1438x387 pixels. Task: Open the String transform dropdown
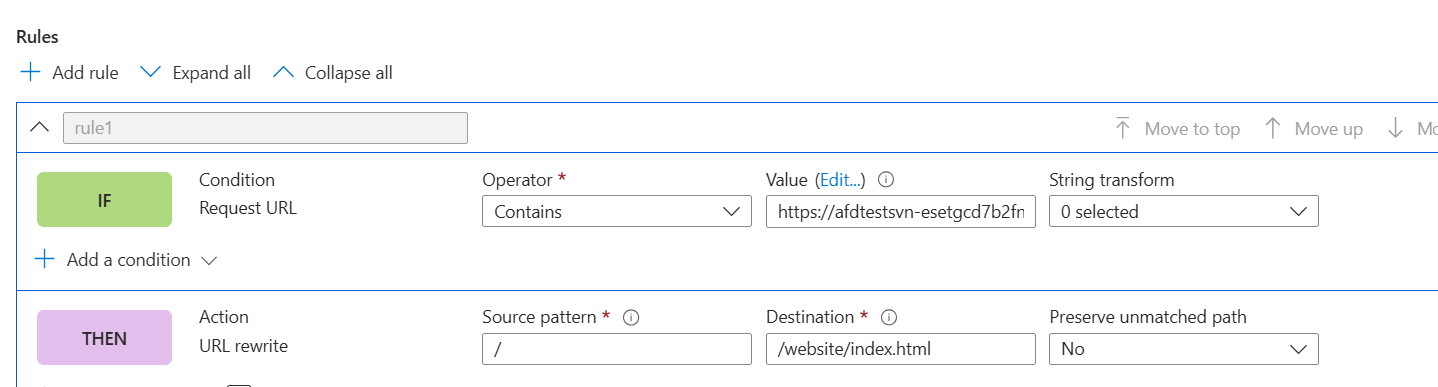(1183, 211)
